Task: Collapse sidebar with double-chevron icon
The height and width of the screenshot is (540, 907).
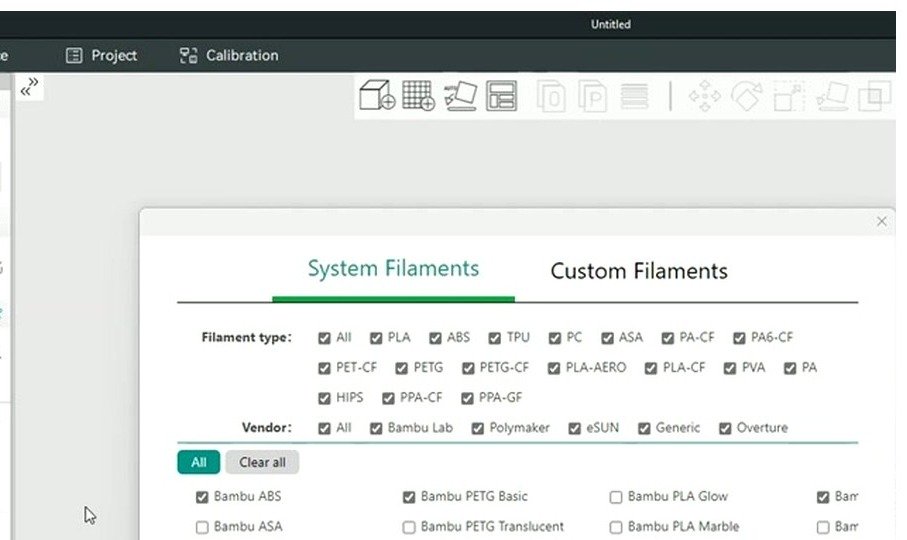Action: point(30,87)
